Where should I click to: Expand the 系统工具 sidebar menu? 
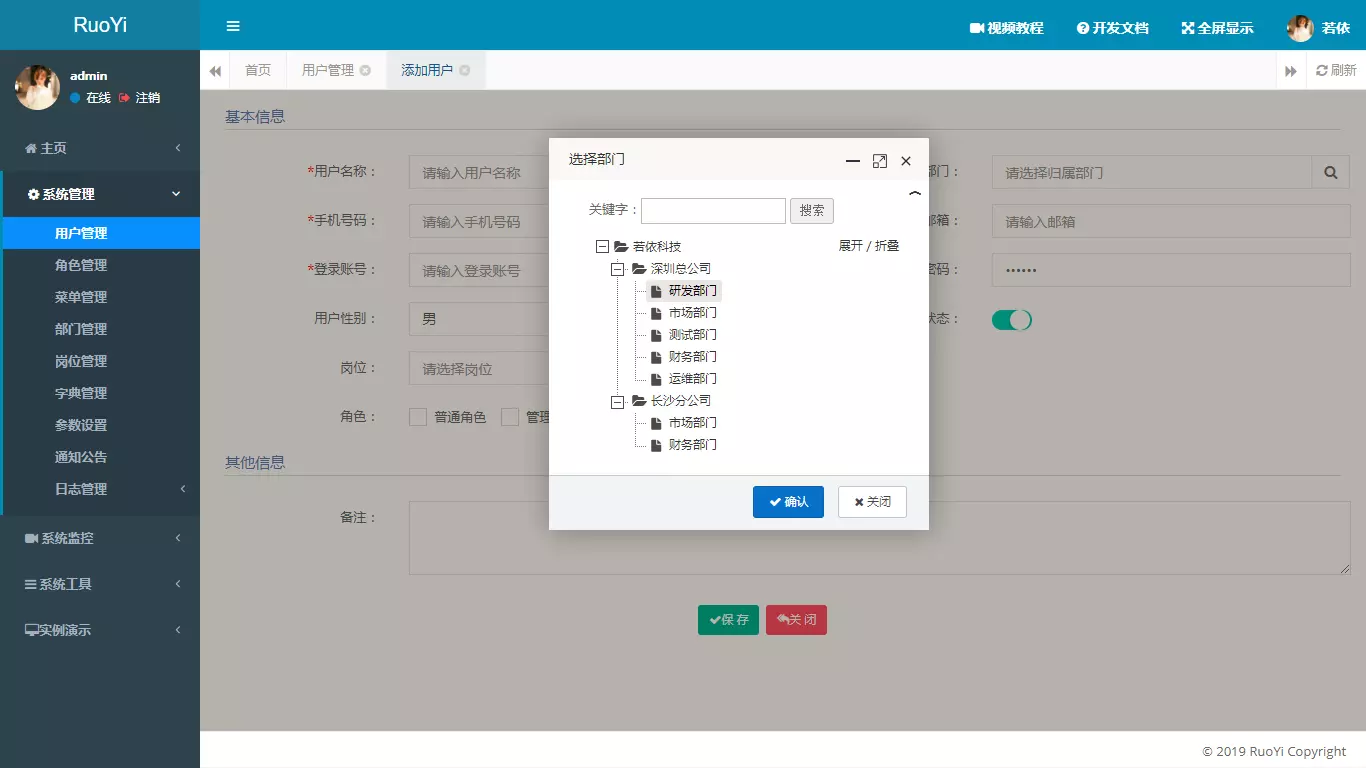(x=100, y=584)
